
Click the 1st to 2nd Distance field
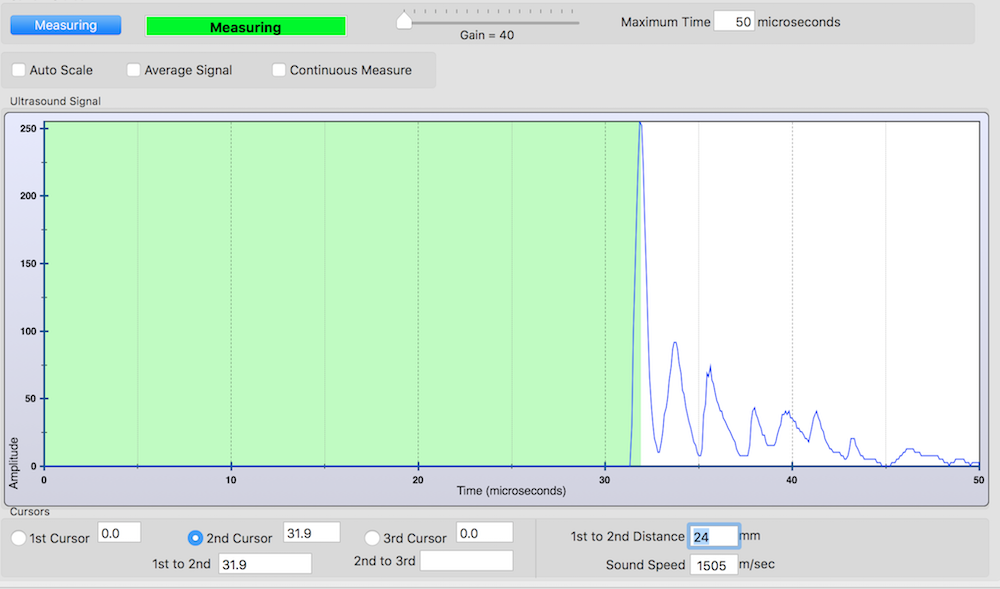coord(713,537)
